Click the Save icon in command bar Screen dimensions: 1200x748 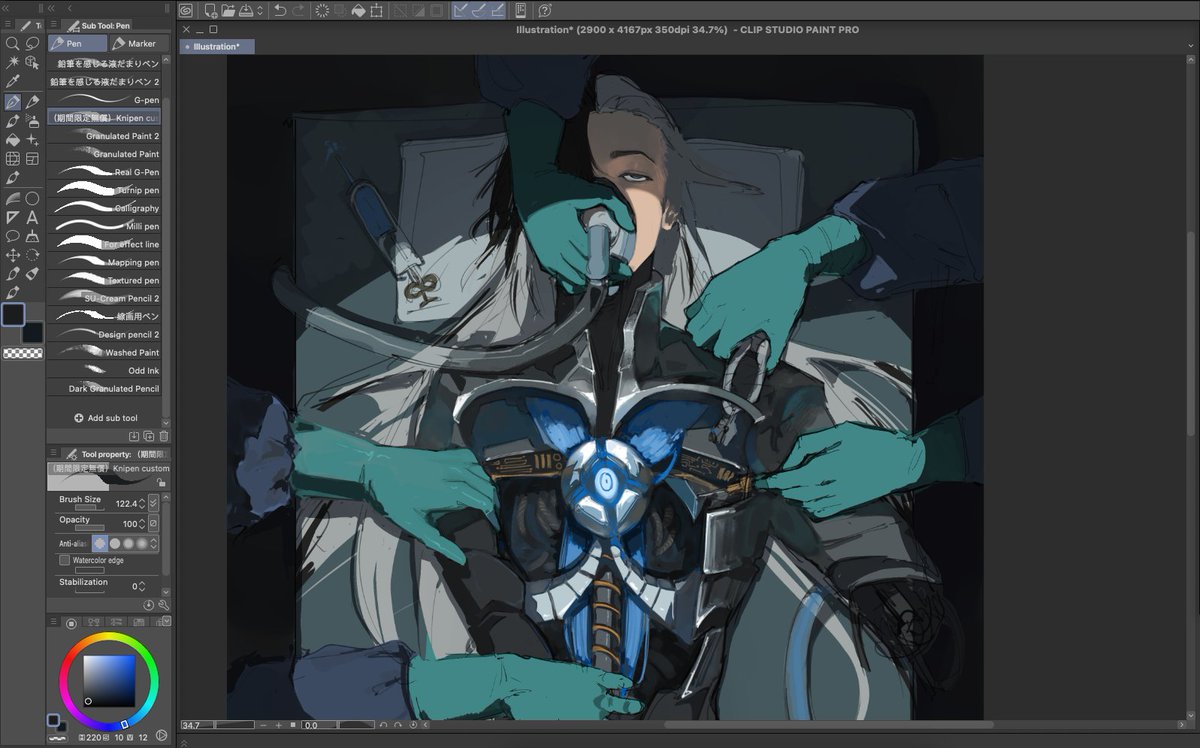(246, 11)
